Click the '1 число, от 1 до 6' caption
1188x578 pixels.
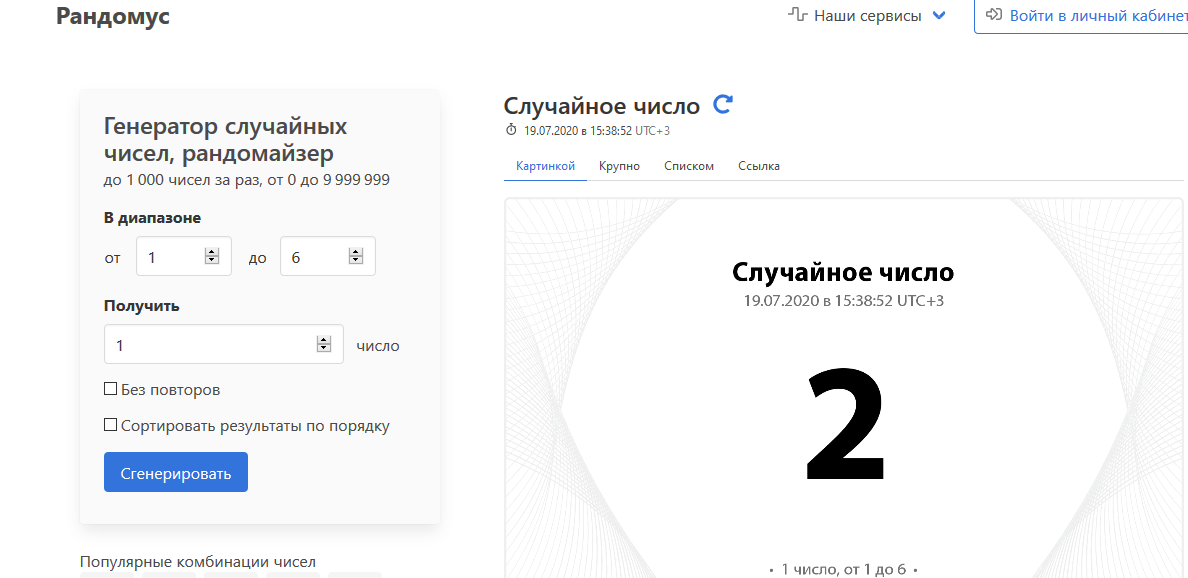point(843,569)
